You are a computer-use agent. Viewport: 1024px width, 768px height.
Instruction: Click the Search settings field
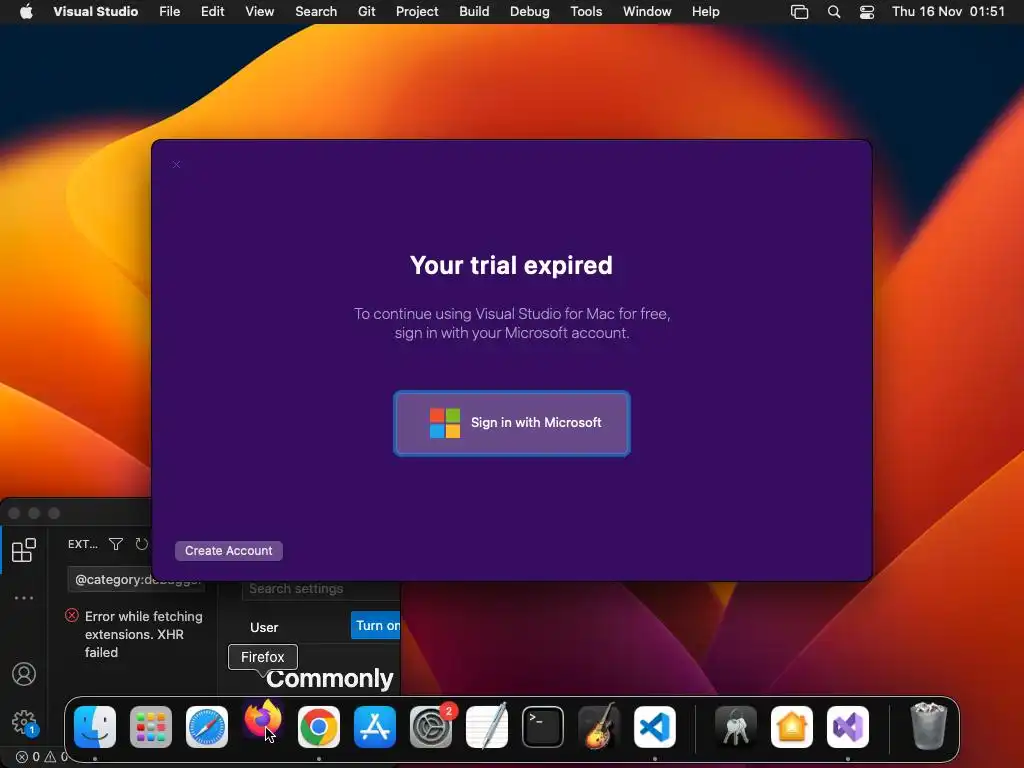click(x=321, y=588)
